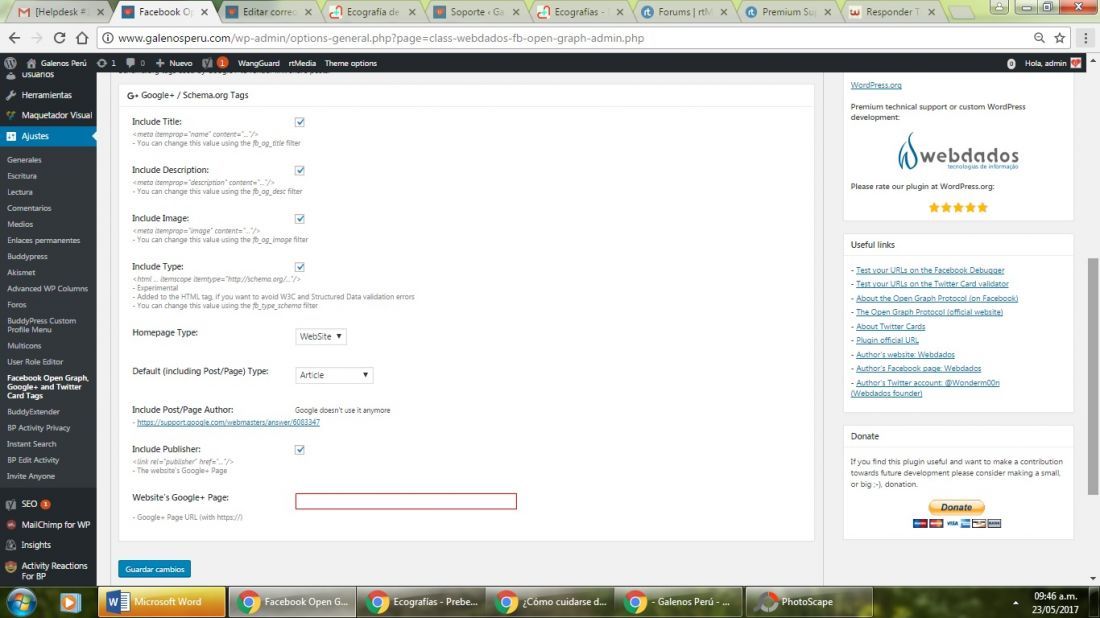
Task: Open Default Type Article dropdown
Action: click(x=334, y=375)
